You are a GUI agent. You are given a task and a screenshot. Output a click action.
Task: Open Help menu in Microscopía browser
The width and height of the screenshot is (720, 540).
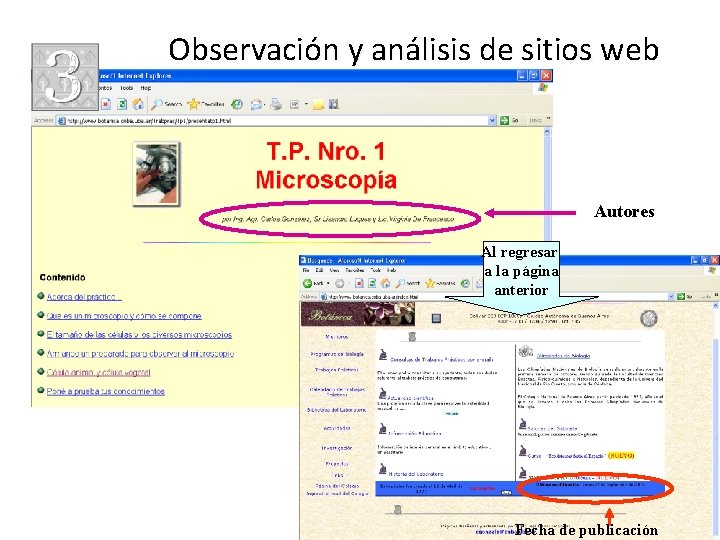(x=146, y=88)
